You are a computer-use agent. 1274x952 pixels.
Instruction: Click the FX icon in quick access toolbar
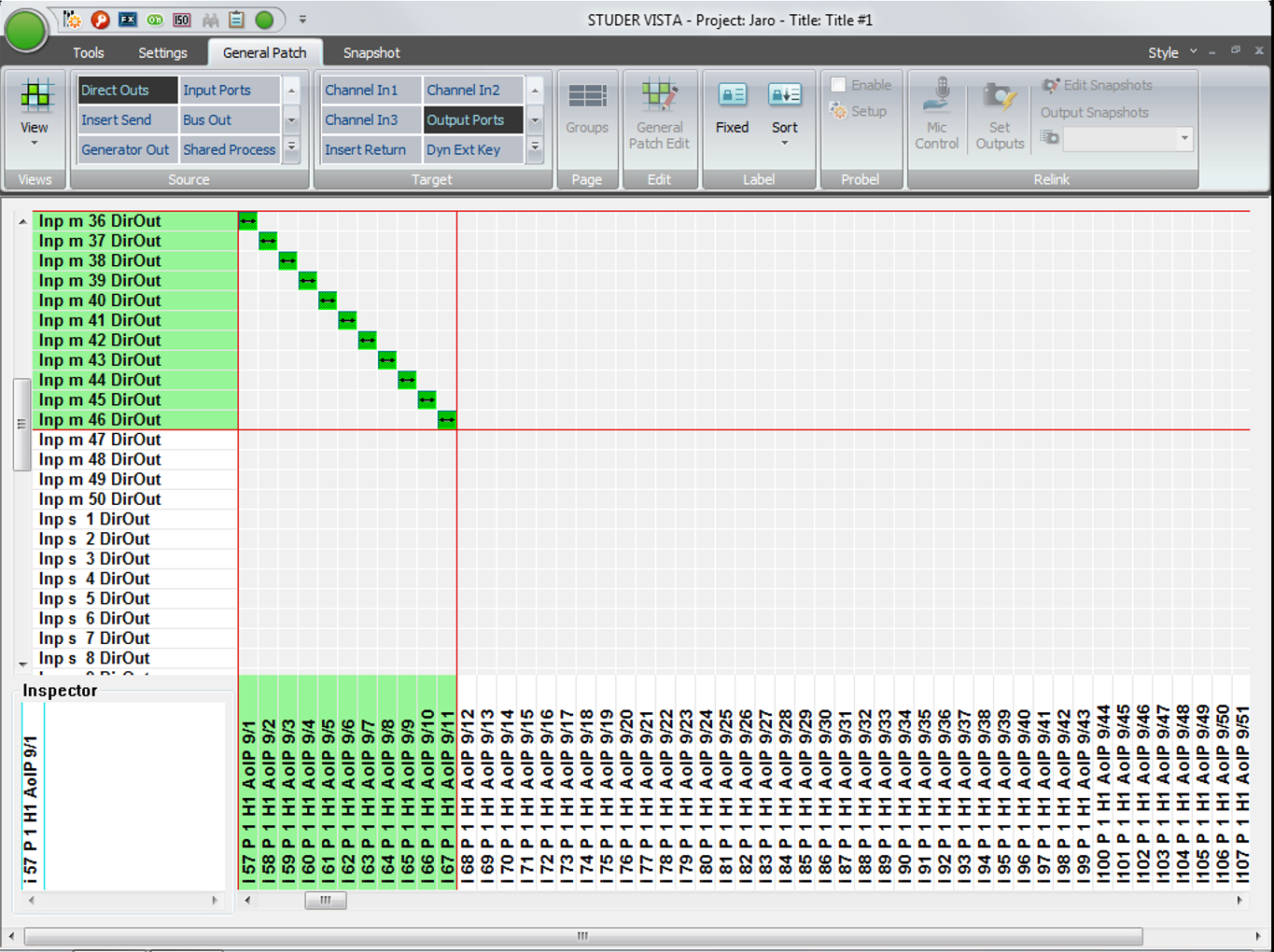coord(128,20)
